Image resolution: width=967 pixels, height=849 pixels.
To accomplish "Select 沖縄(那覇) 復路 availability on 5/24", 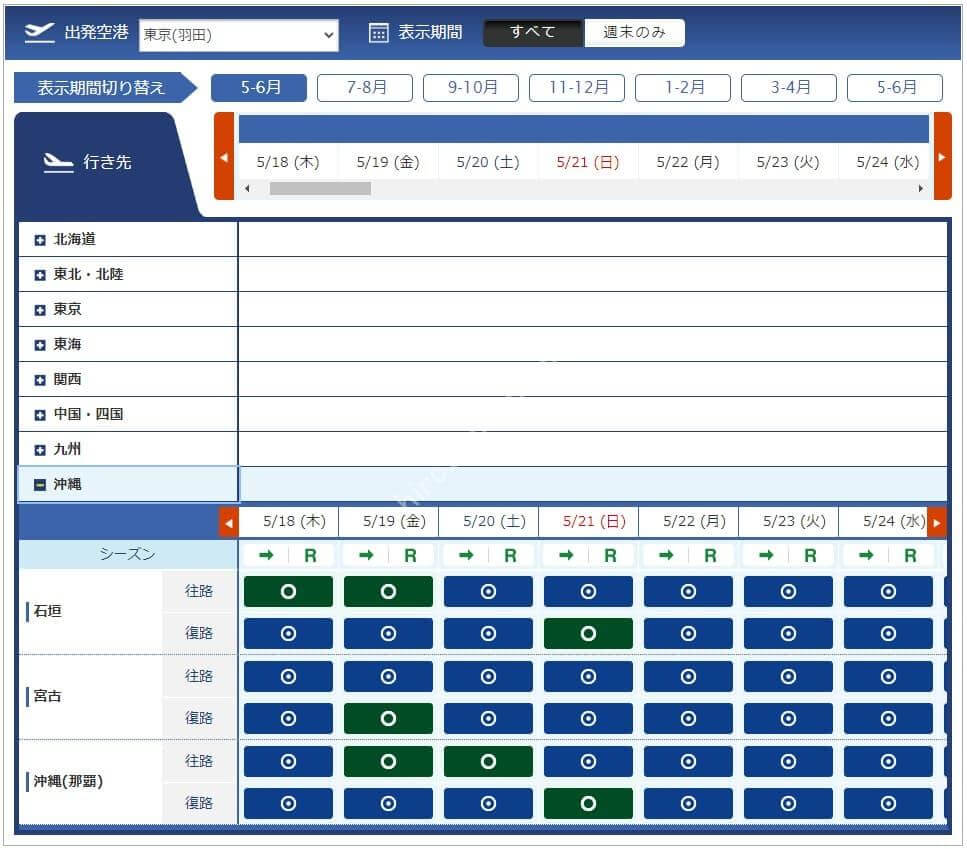I will tap(887, 803).
